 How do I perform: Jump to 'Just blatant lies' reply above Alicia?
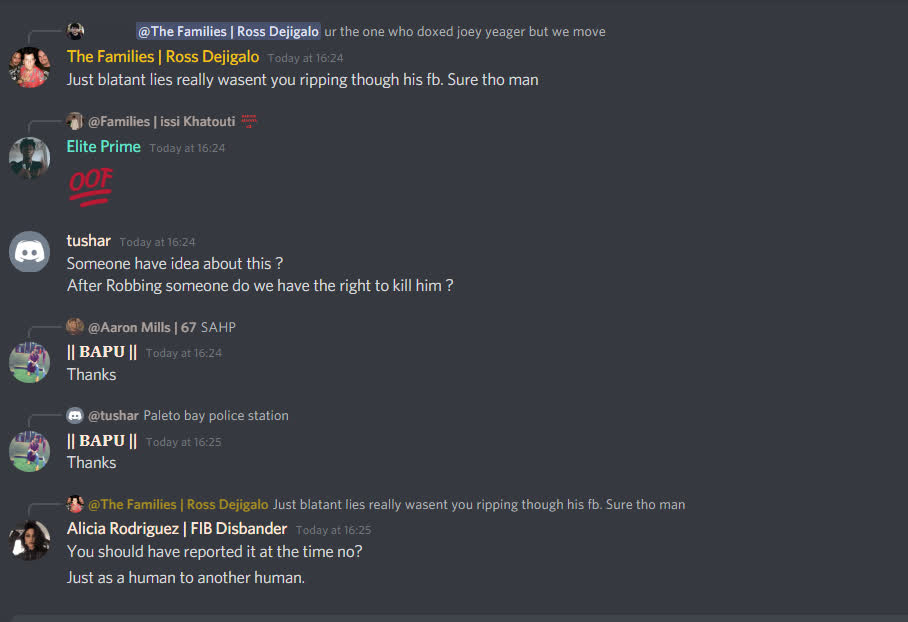point(479,504)
